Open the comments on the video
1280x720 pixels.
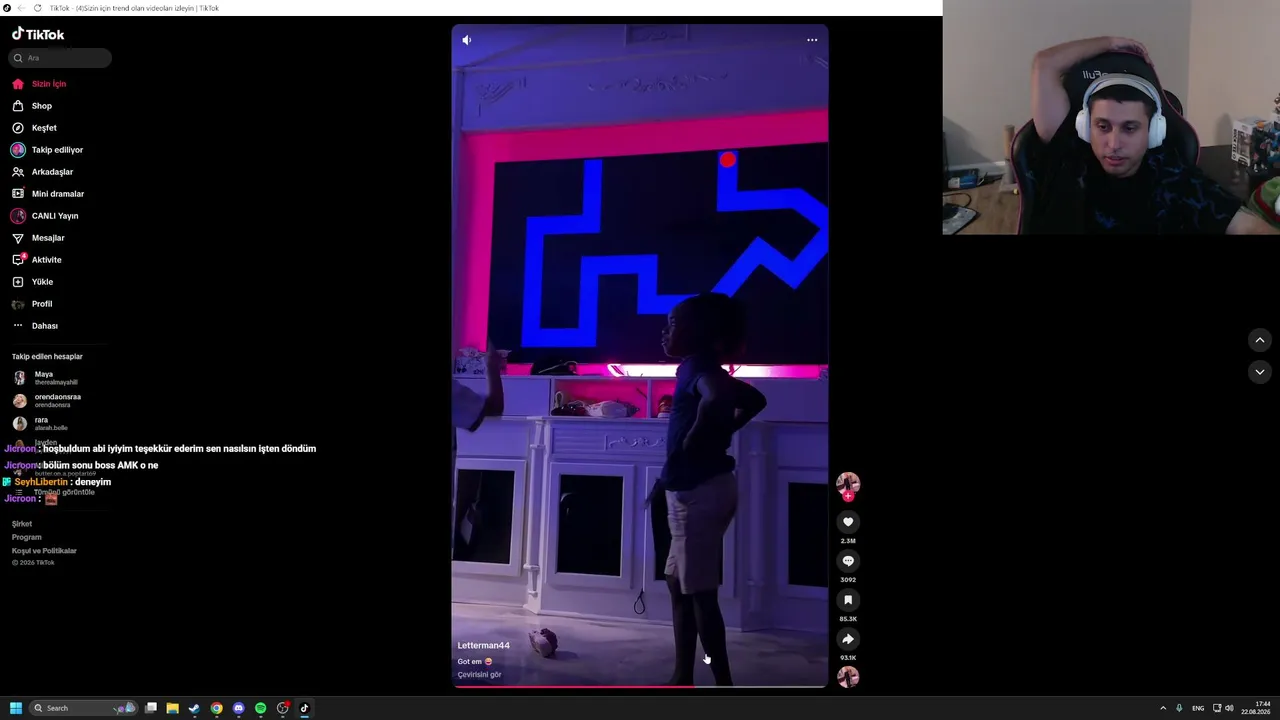tap(848, 561)
